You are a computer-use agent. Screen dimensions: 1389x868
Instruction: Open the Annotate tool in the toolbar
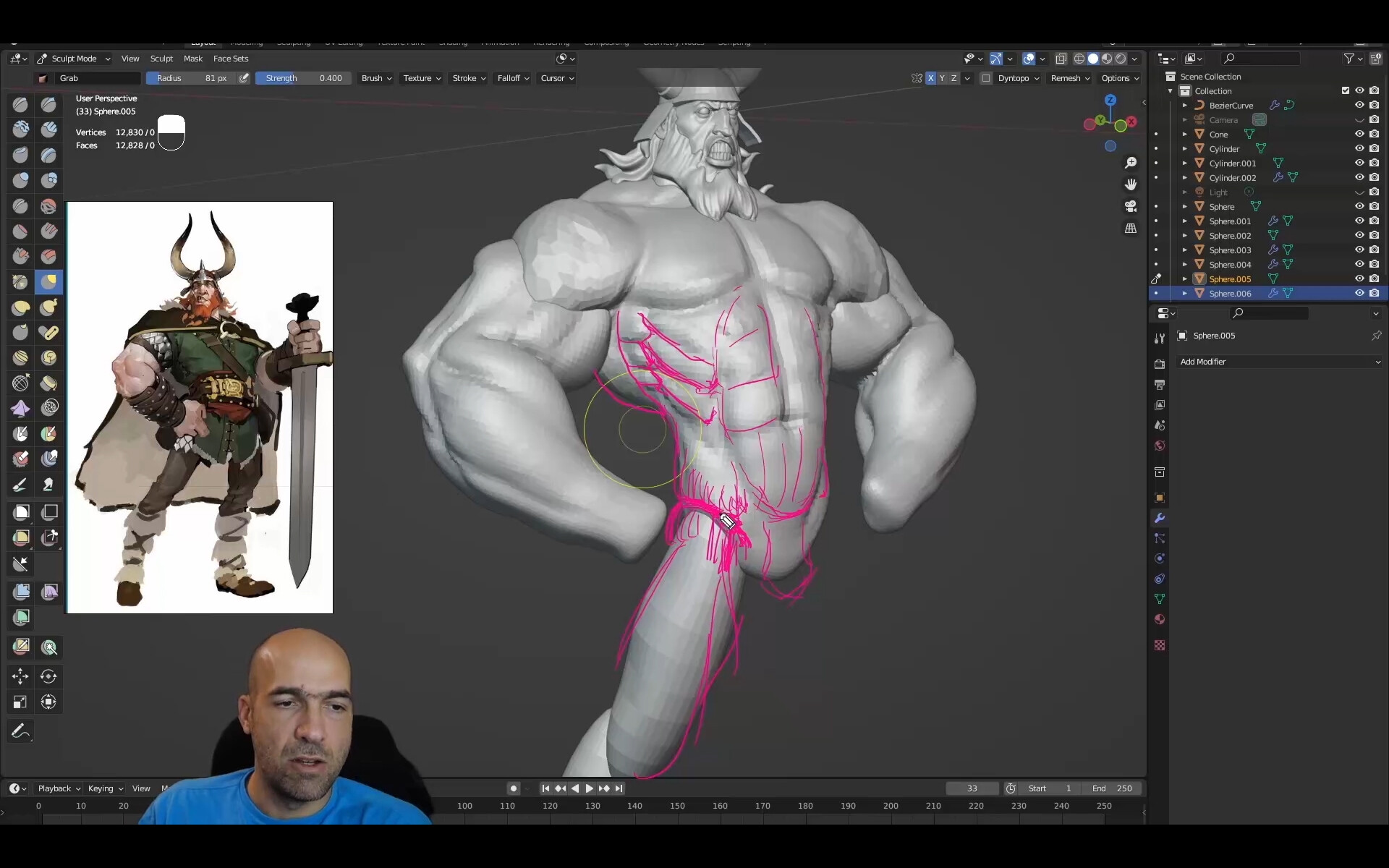coord(20,731)
